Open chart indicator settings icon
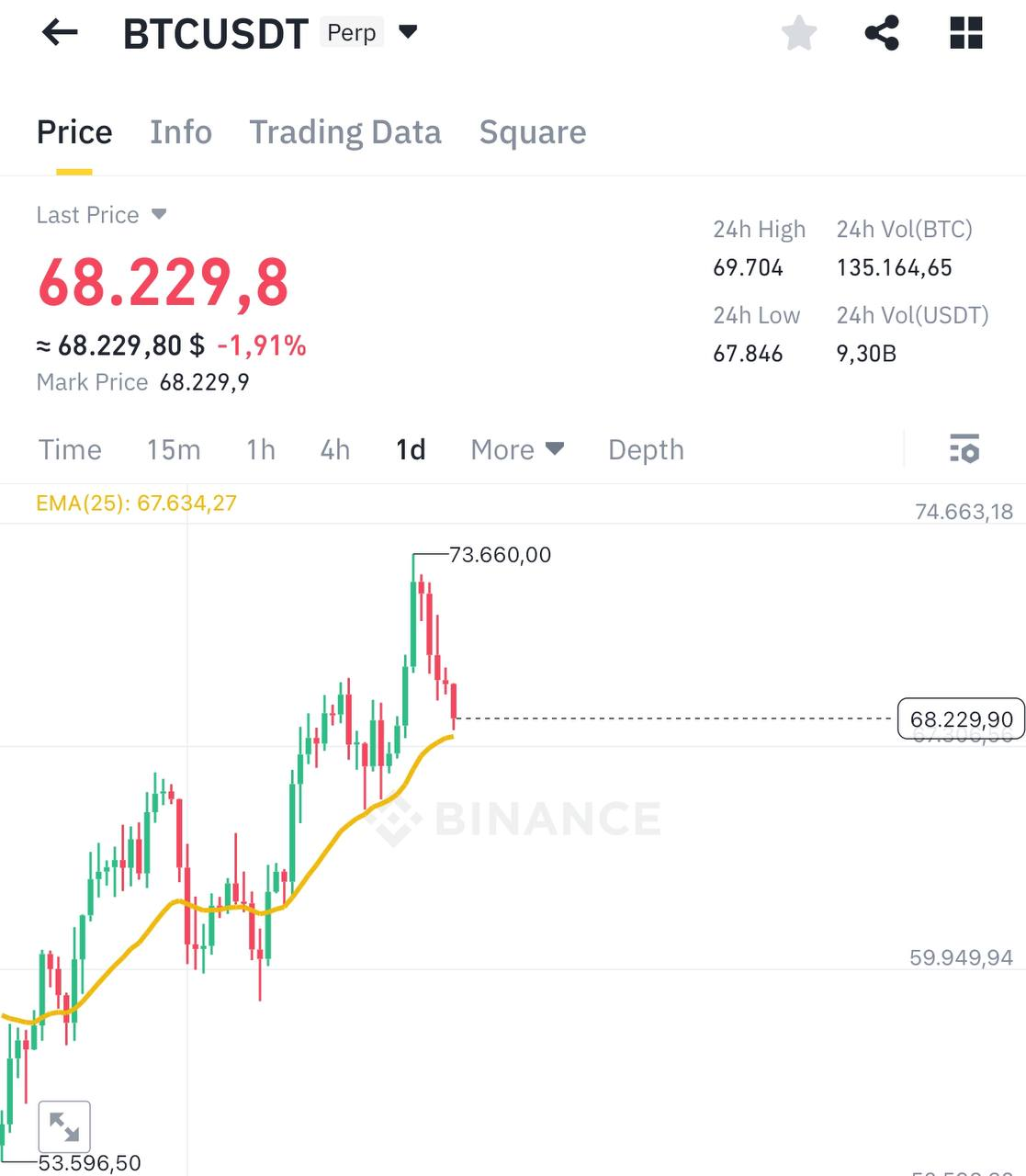 964,448
